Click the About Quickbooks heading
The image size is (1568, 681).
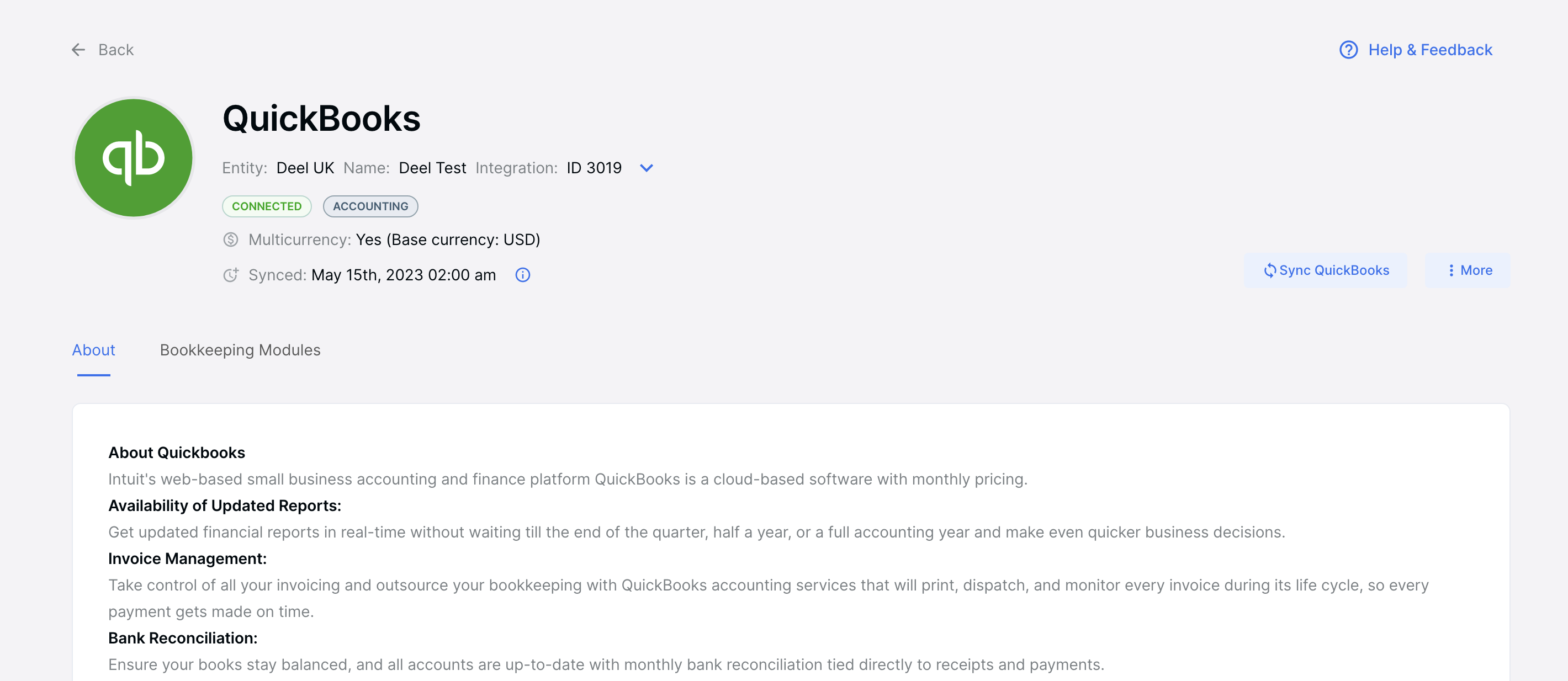[177, 453]
